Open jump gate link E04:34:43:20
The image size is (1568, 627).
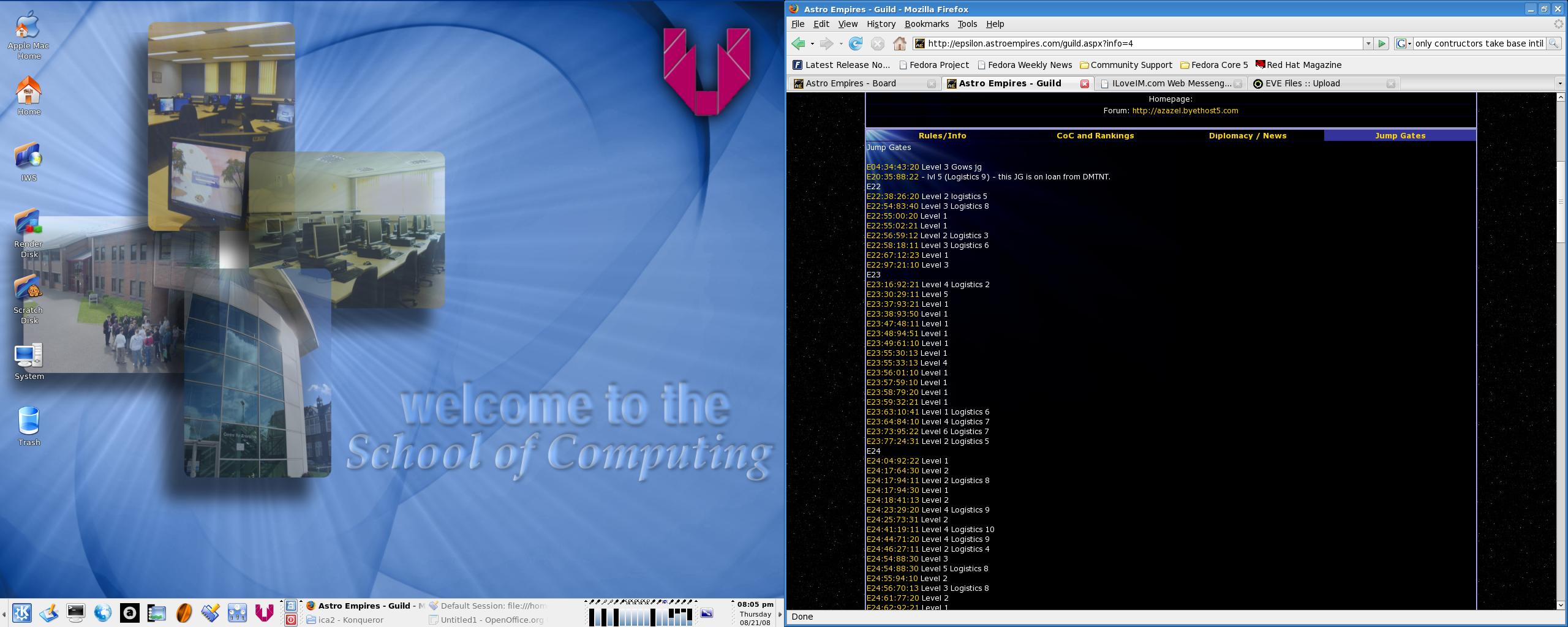coord(892,167)
